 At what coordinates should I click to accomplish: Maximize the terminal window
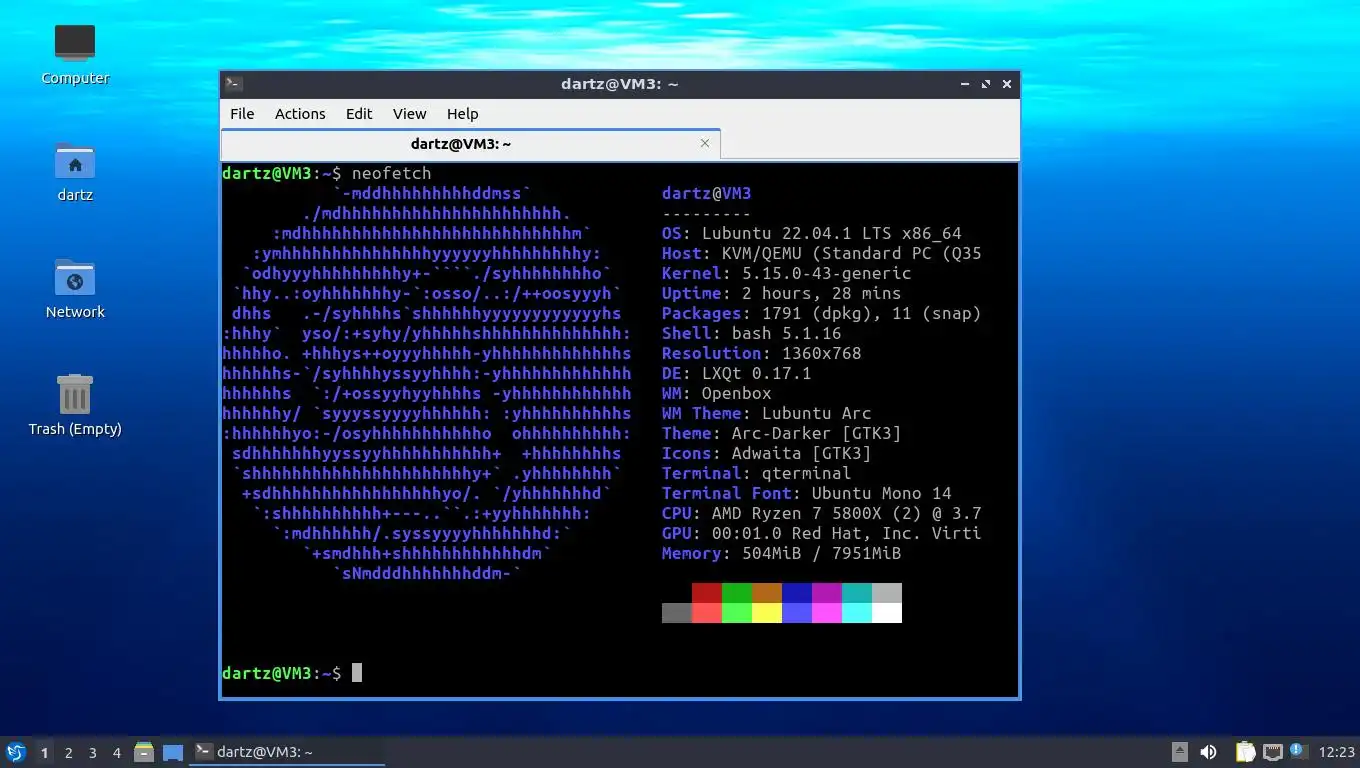[986, 84]
